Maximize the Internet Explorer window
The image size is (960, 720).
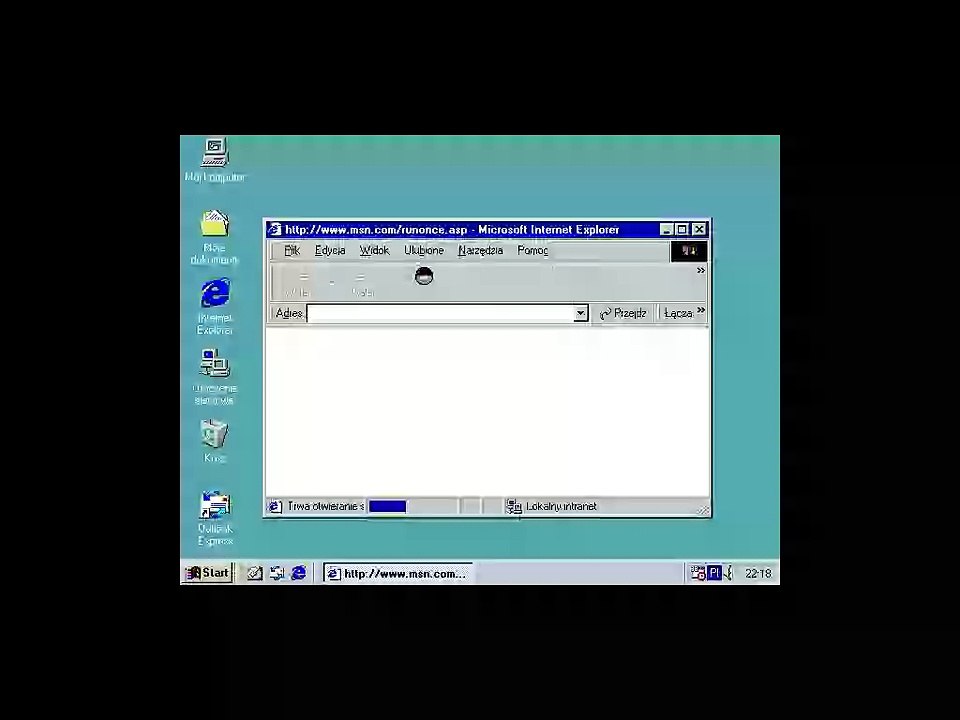[682, 230]
